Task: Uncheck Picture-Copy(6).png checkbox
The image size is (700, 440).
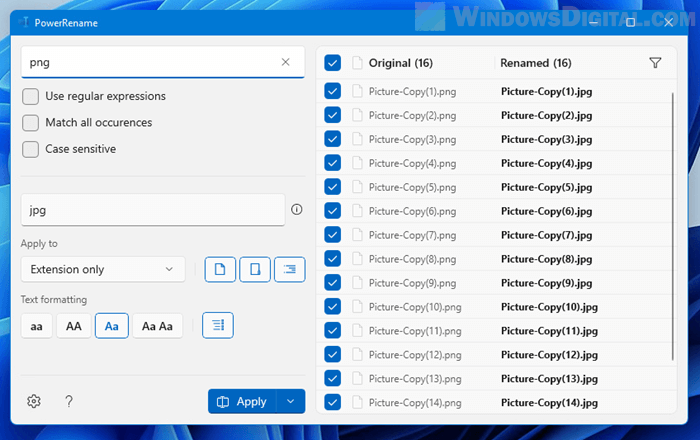Action: 333,211
